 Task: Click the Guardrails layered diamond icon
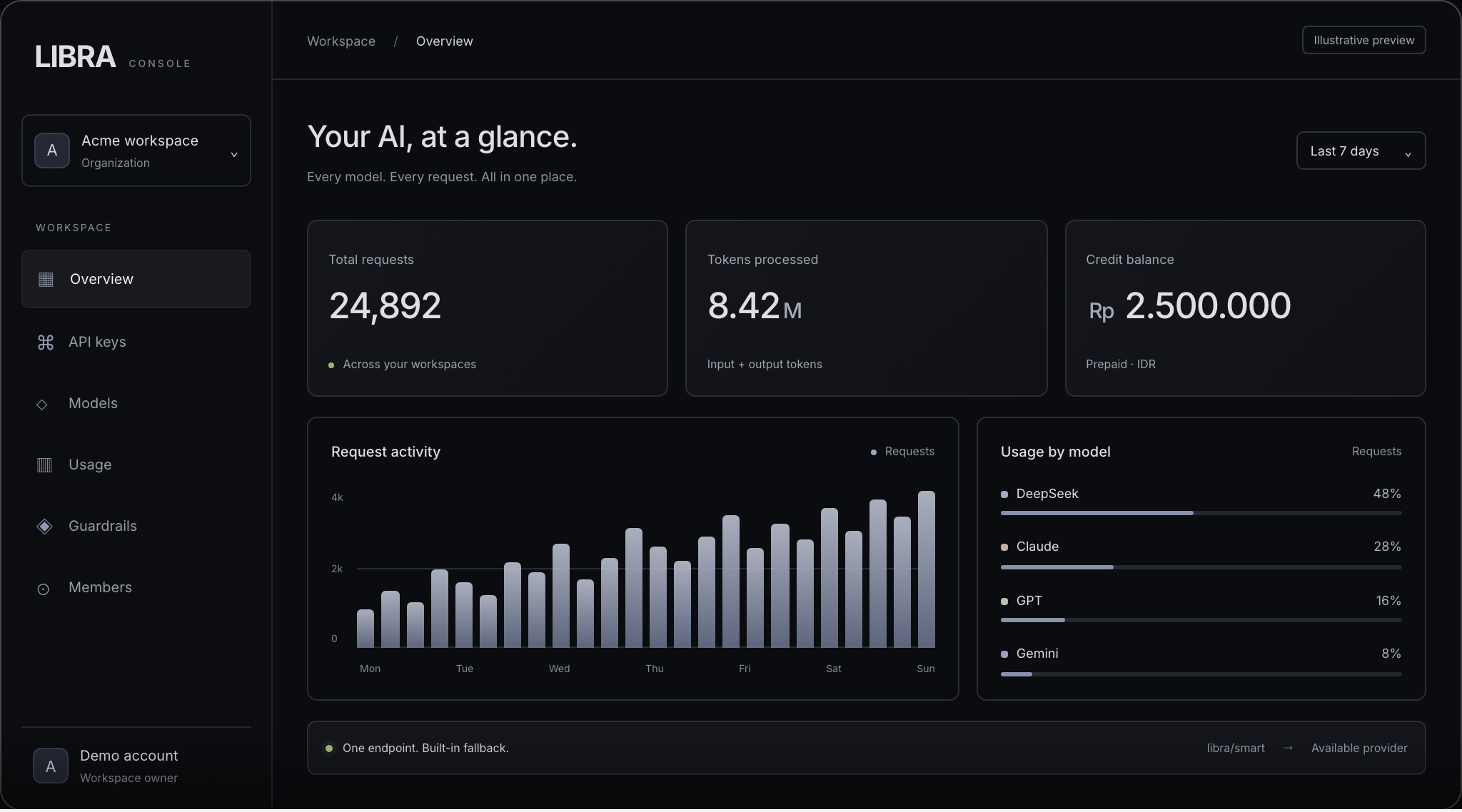tap(44, 527)
